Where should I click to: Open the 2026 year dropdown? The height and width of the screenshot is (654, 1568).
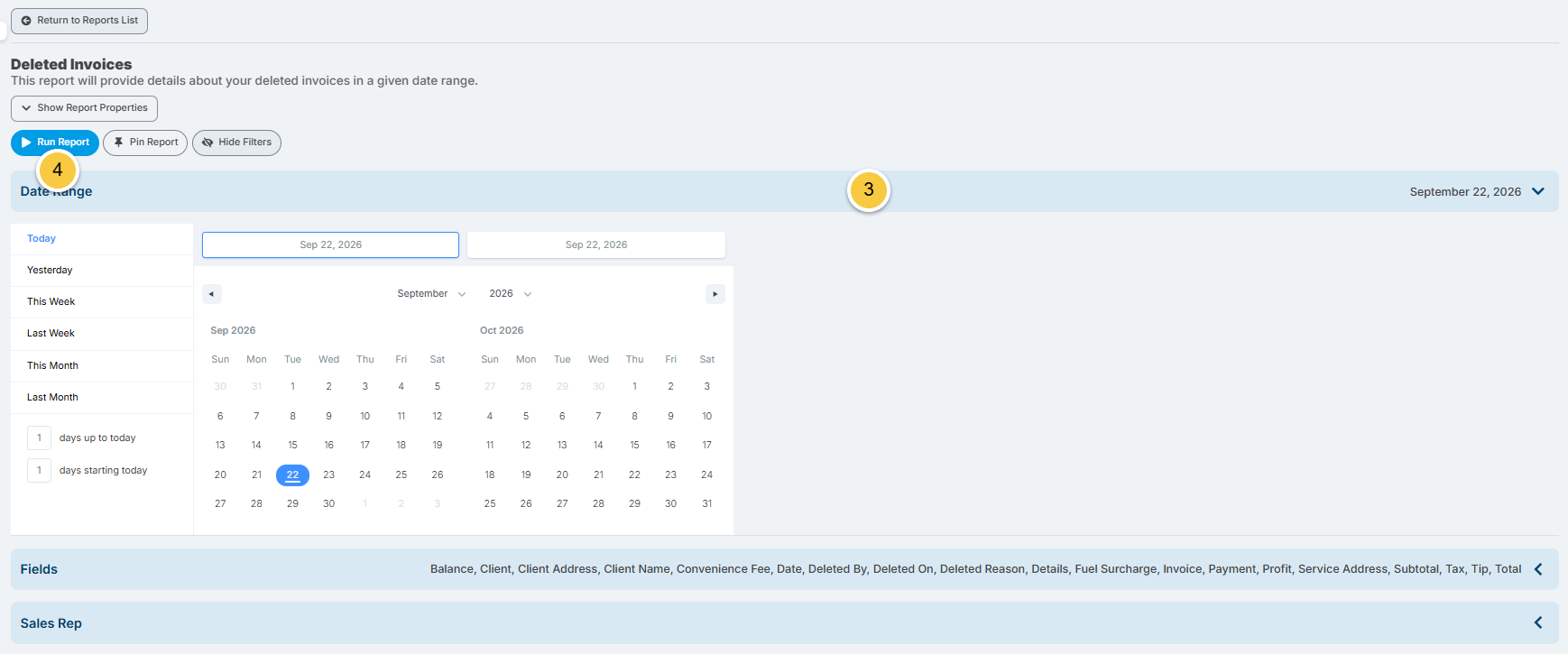point(511,294)
